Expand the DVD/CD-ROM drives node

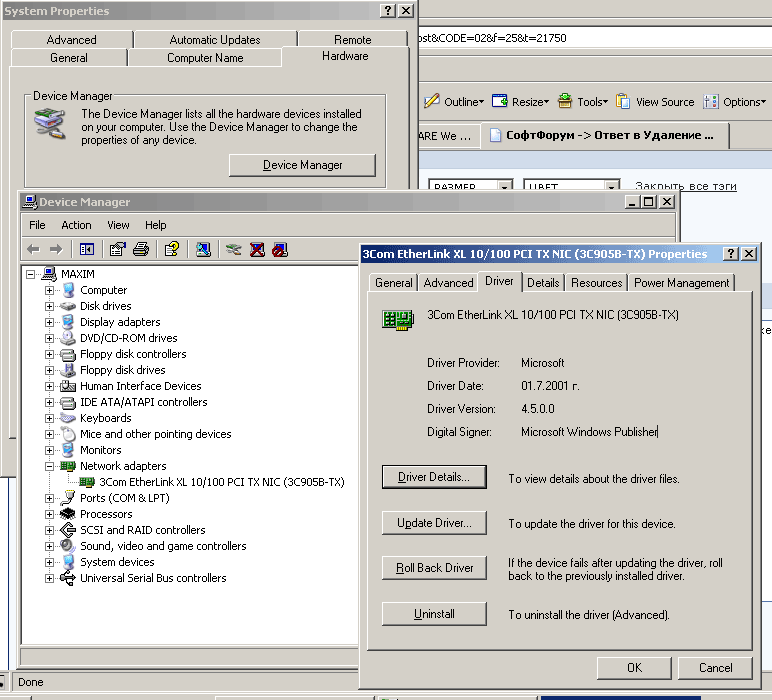[x=49, y=338]
